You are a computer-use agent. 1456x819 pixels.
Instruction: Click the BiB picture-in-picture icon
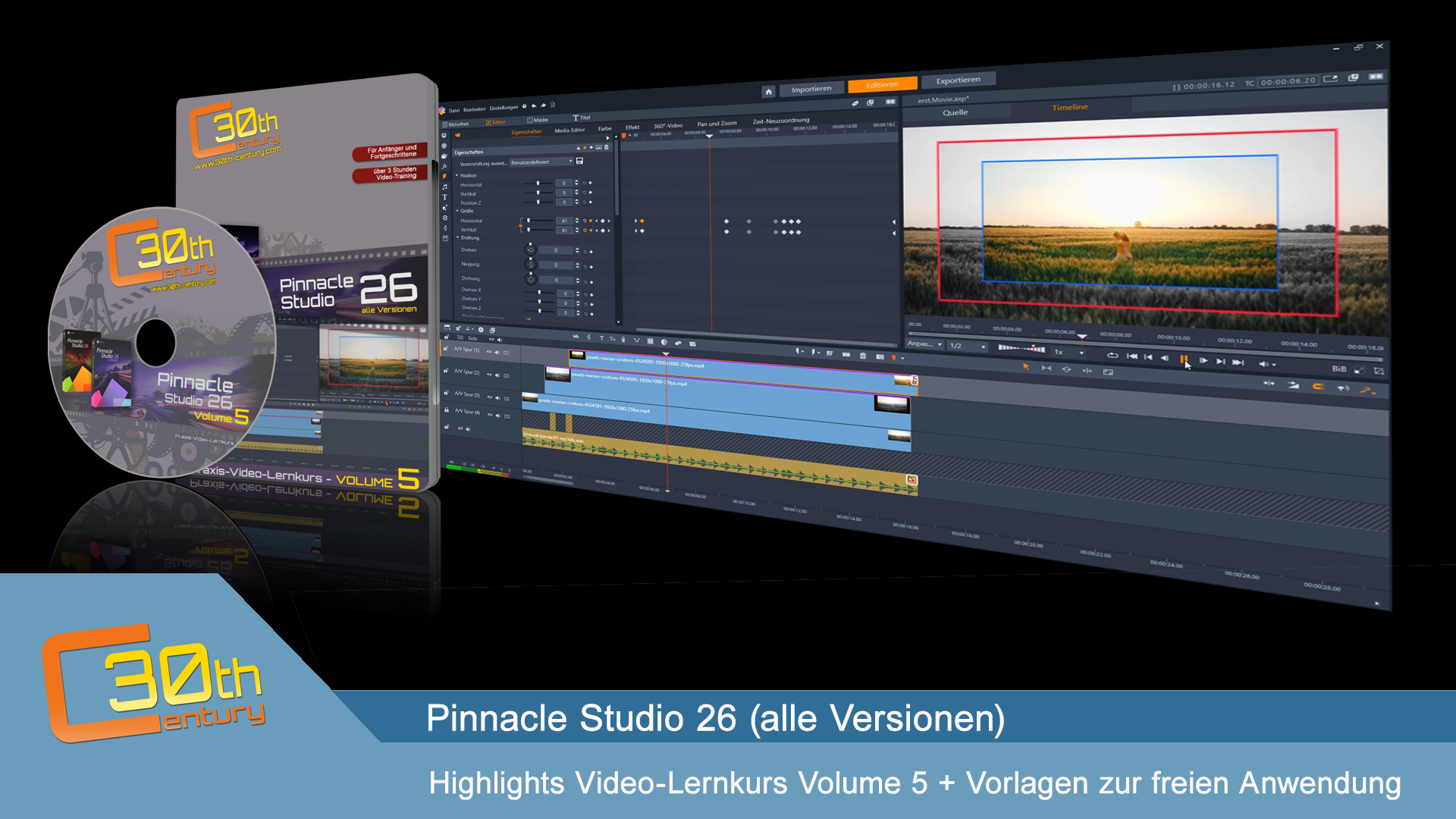pos(1340,369)
